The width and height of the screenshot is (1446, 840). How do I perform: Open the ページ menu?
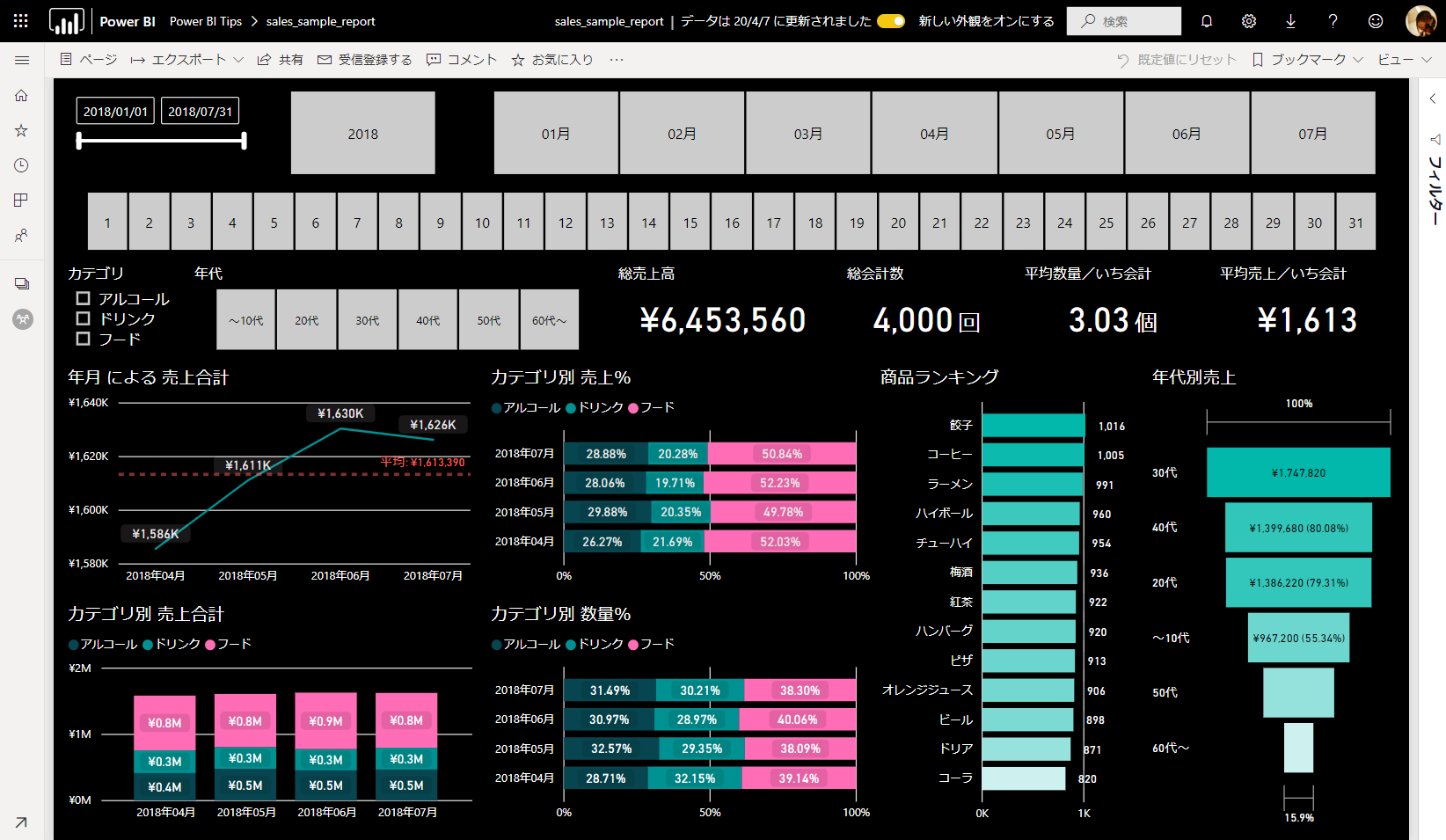[x=88, y=60]
